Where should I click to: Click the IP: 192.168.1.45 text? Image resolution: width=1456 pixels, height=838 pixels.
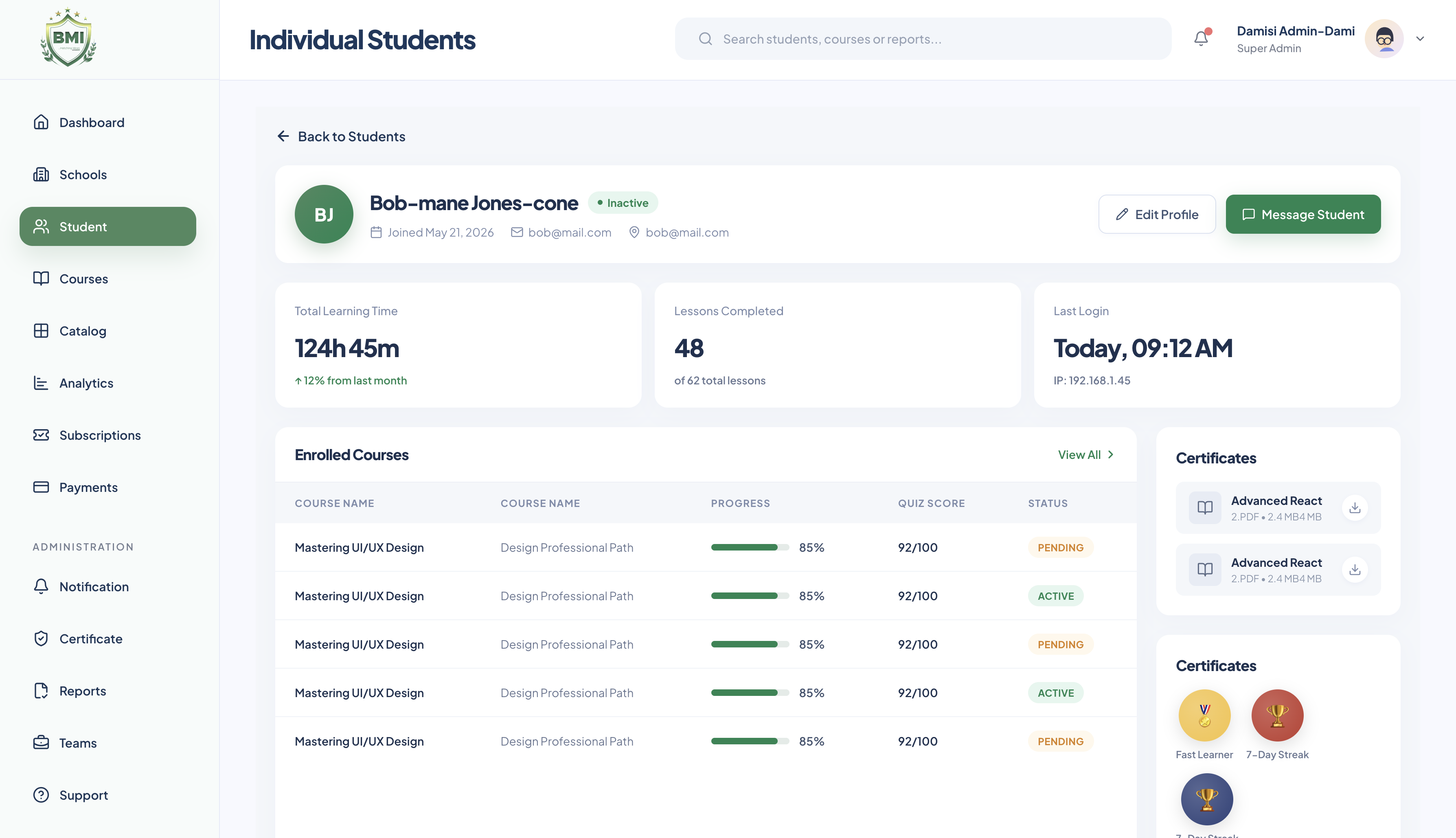tap(1092, 380)
